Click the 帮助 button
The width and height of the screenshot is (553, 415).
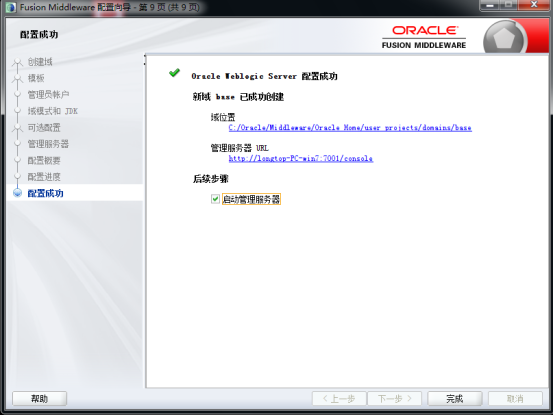(40, 399)
